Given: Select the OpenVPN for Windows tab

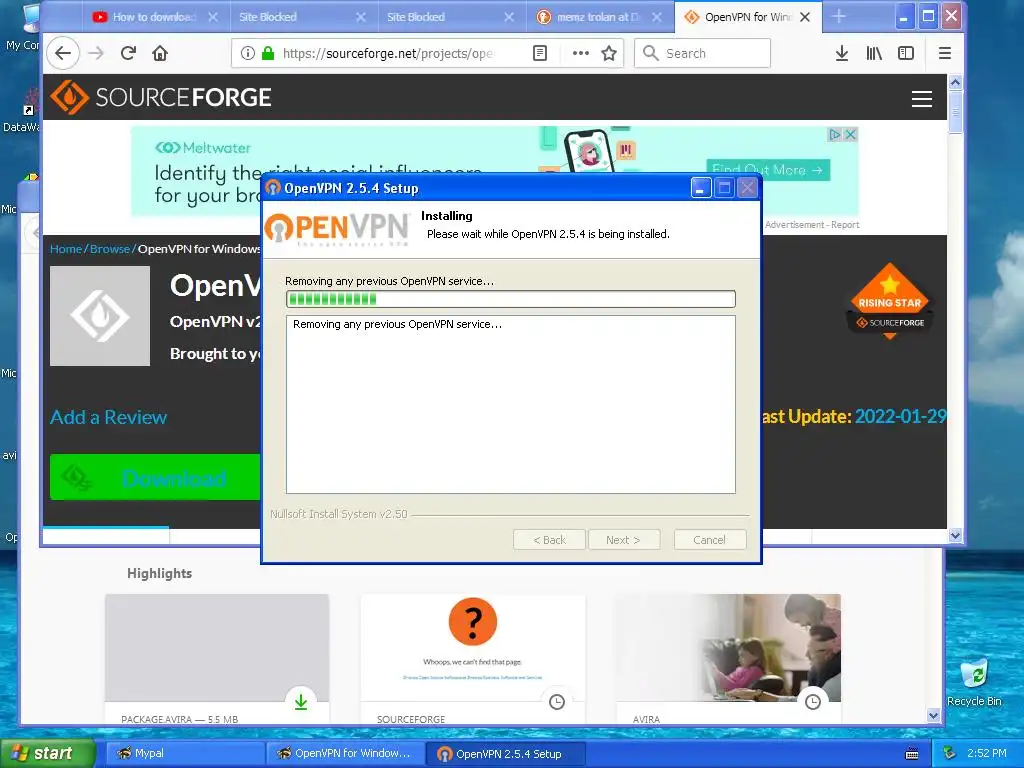Looking at the screenshot, I should [x=746, y=17].
